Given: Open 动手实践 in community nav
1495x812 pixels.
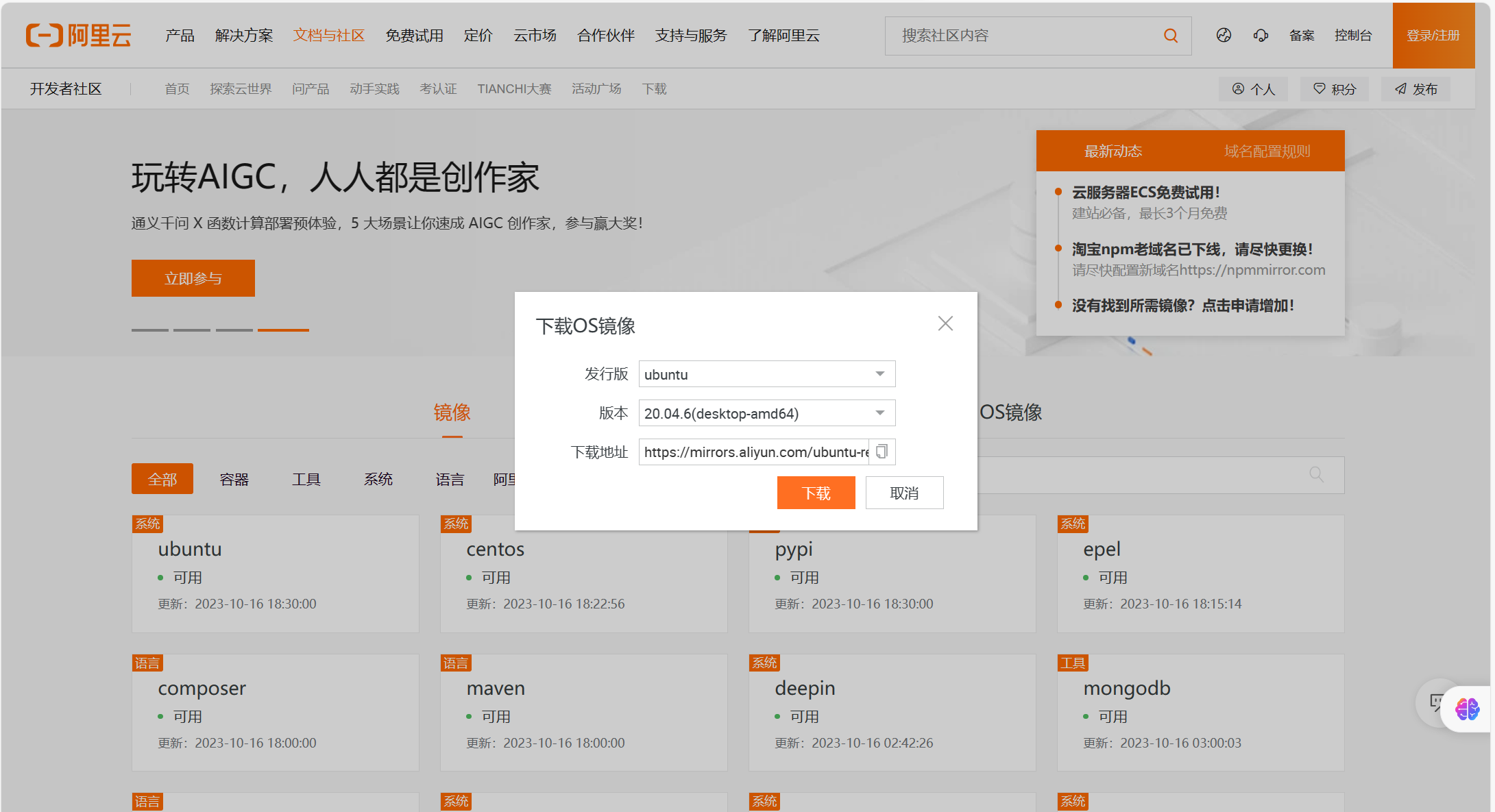Looking at the screenshot, I should click(x=374, y=89).
